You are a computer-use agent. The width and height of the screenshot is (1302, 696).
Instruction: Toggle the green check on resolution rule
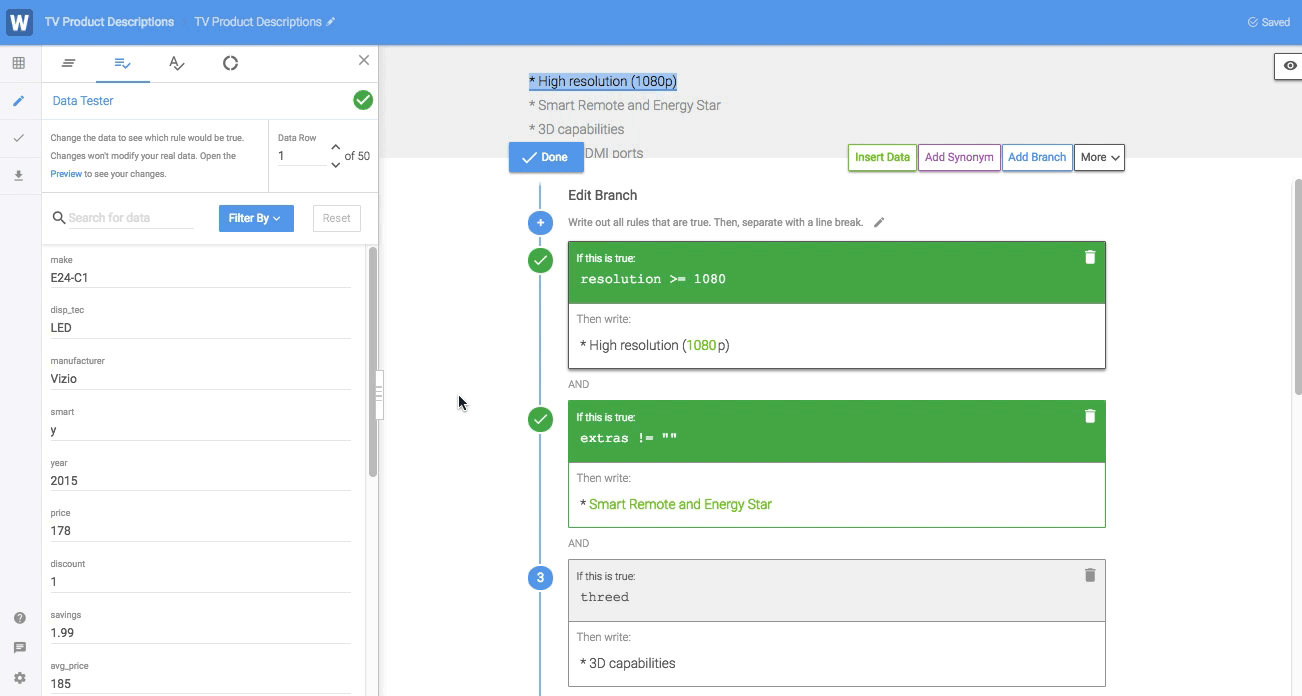click(x=540, y=261)
